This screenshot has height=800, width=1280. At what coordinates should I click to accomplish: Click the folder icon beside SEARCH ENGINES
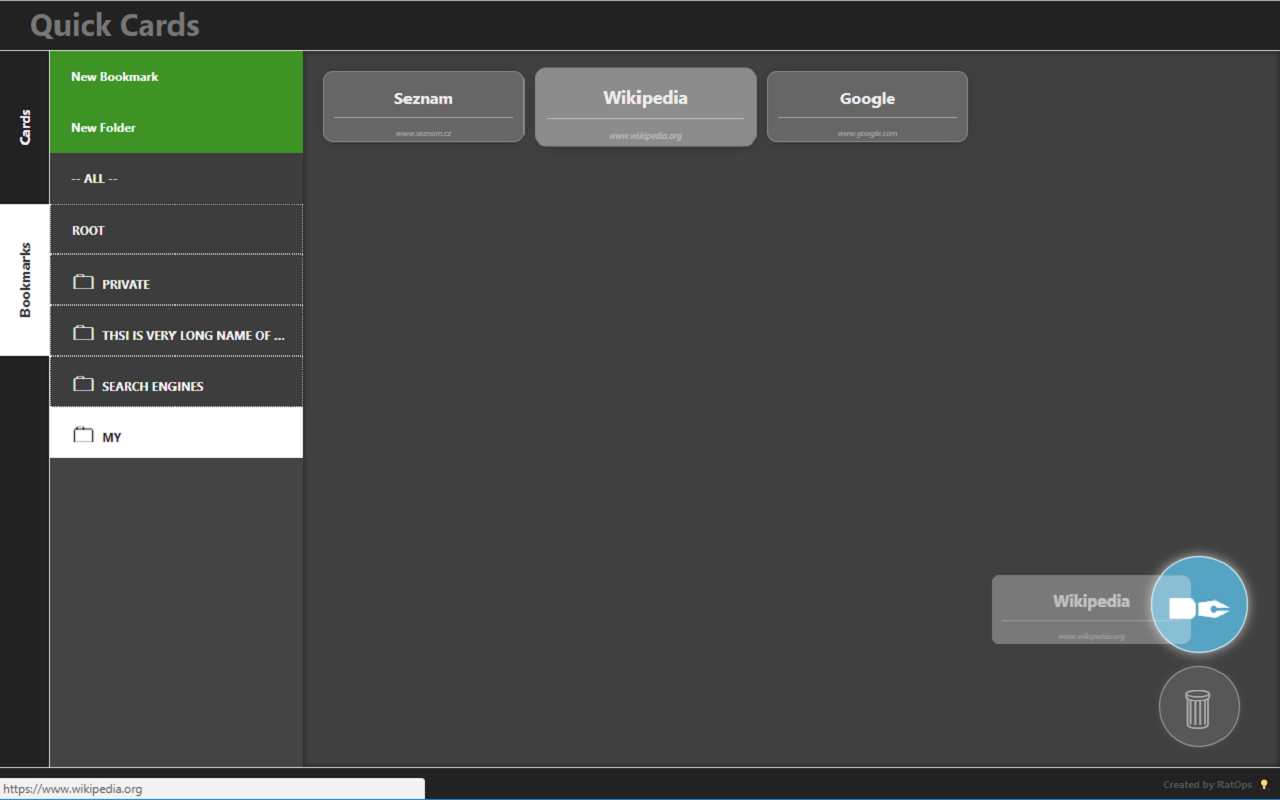pos(83,384)
